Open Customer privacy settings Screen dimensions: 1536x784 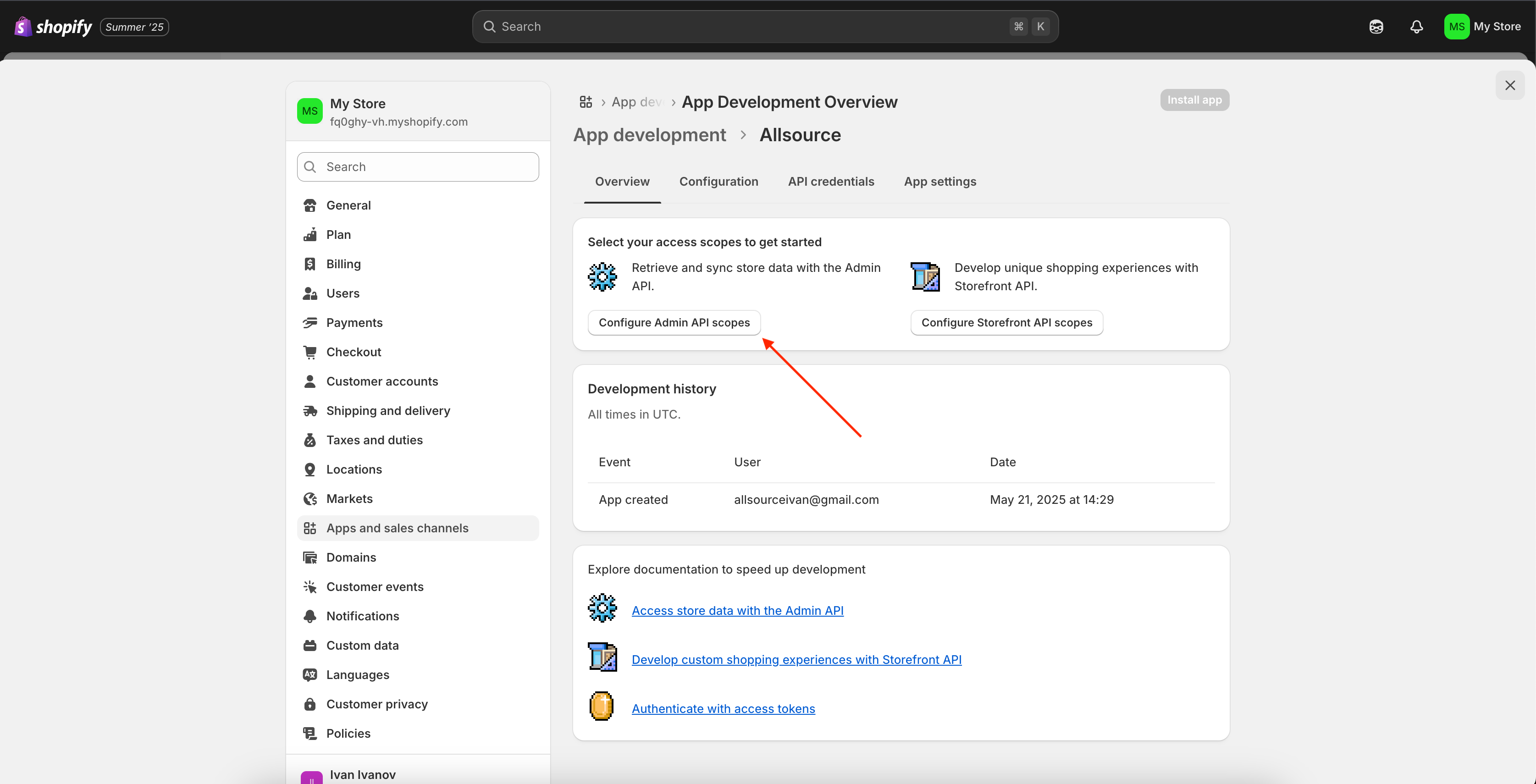[x=376, y=704]
